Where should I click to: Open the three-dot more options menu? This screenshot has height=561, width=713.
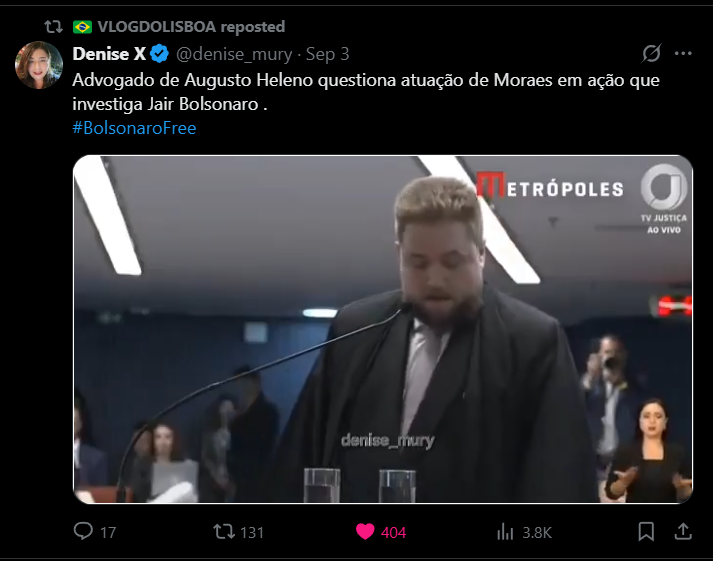click(683, 54)
